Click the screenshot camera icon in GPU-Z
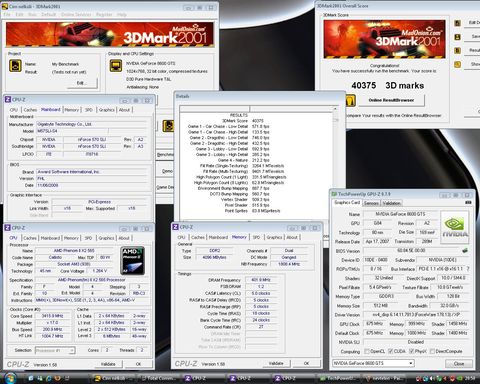 pyautogui.click(x=468, y=202)
